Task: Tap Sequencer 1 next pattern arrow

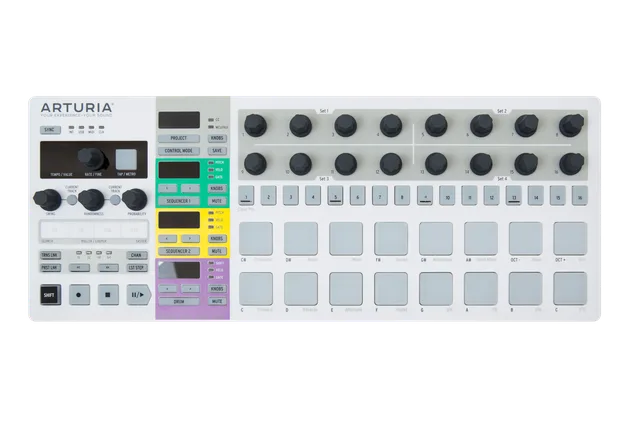Action: pyautogui.click(x=190, y=189)
